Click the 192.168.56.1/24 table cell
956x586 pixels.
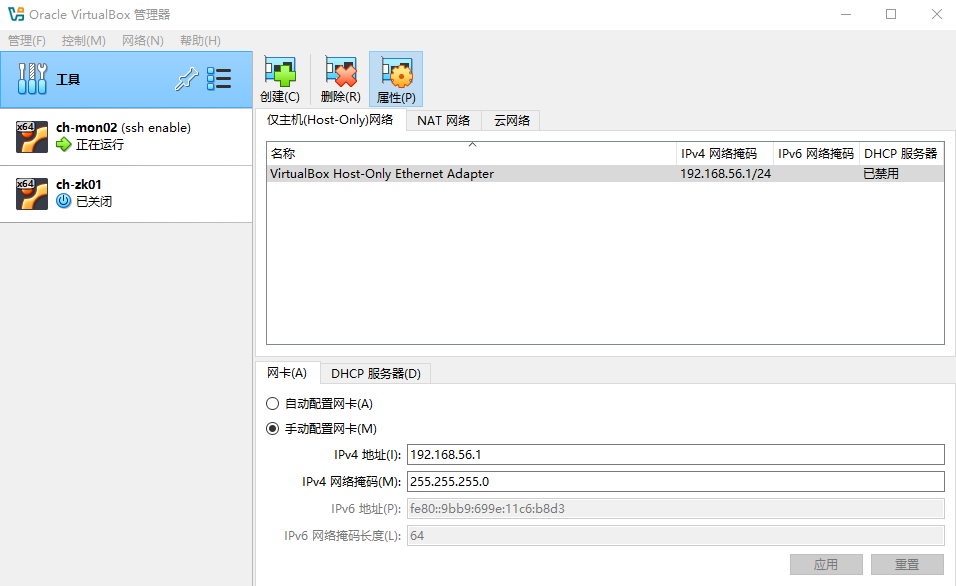[x=726, y=174]
